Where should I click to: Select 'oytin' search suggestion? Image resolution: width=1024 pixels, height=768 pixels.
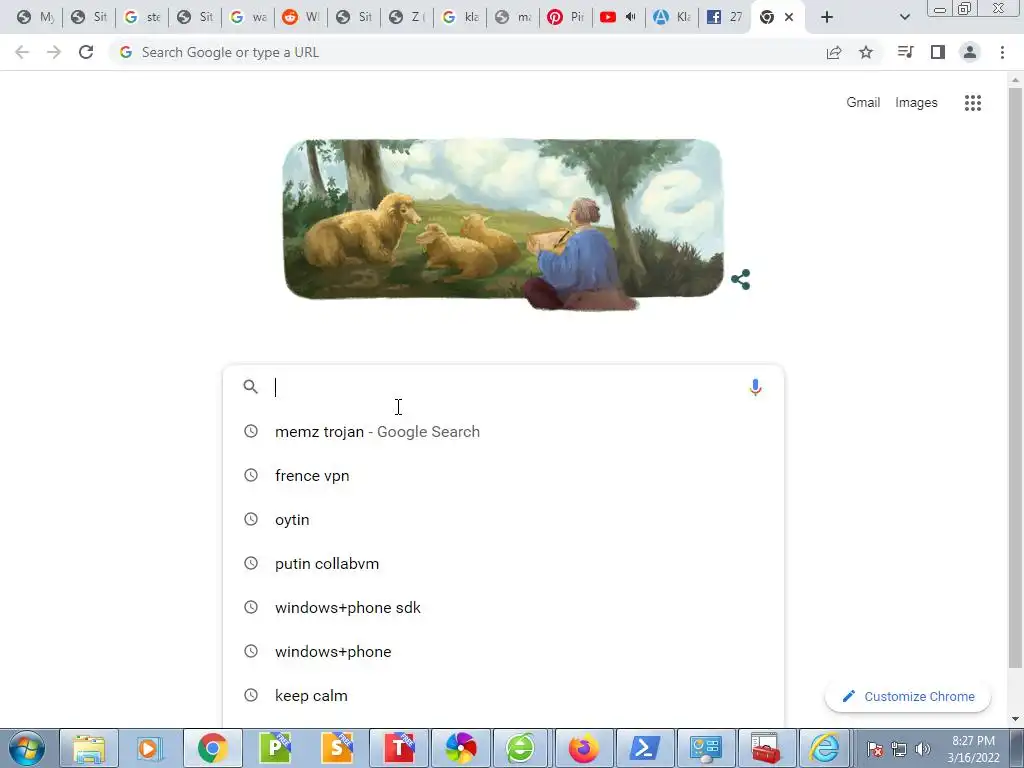click(503, 520)
